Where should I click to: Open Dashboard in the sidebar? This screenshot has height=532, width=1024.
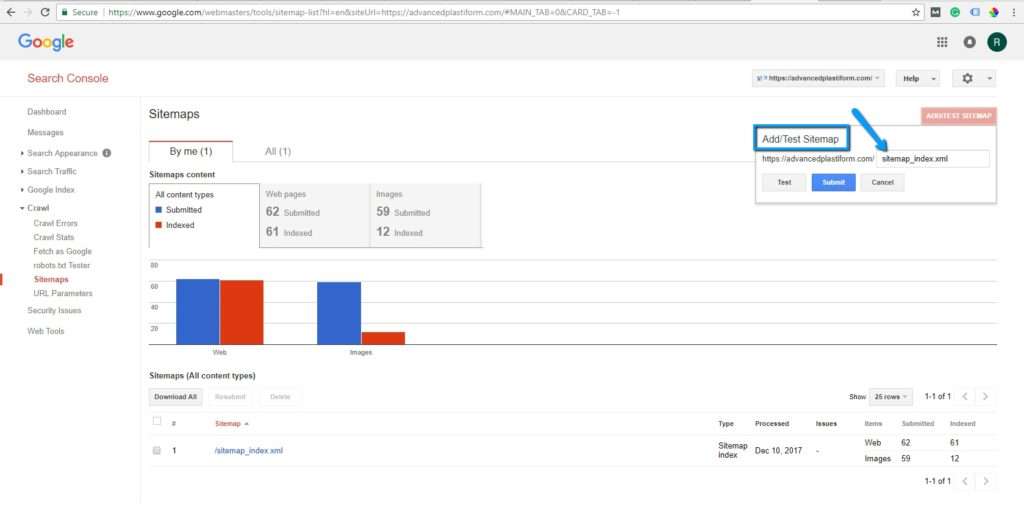[46, 112]
